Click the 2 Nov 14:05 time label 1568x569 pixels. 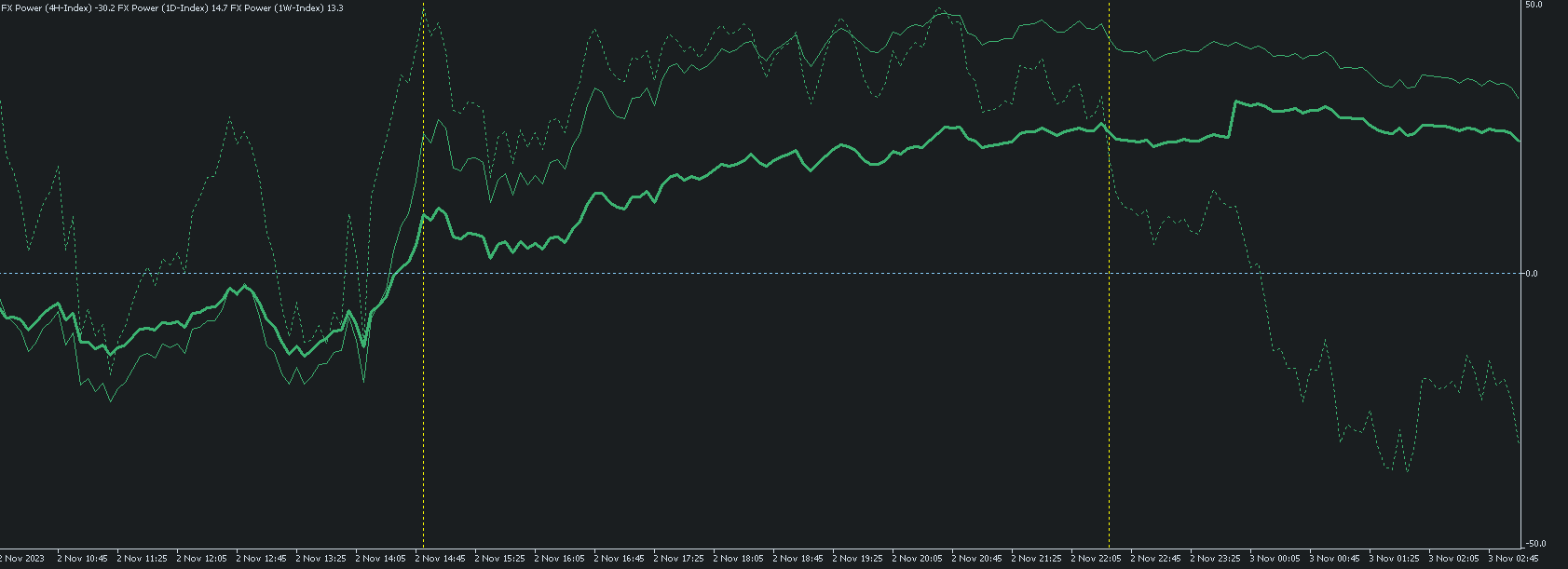pos(380,559)
